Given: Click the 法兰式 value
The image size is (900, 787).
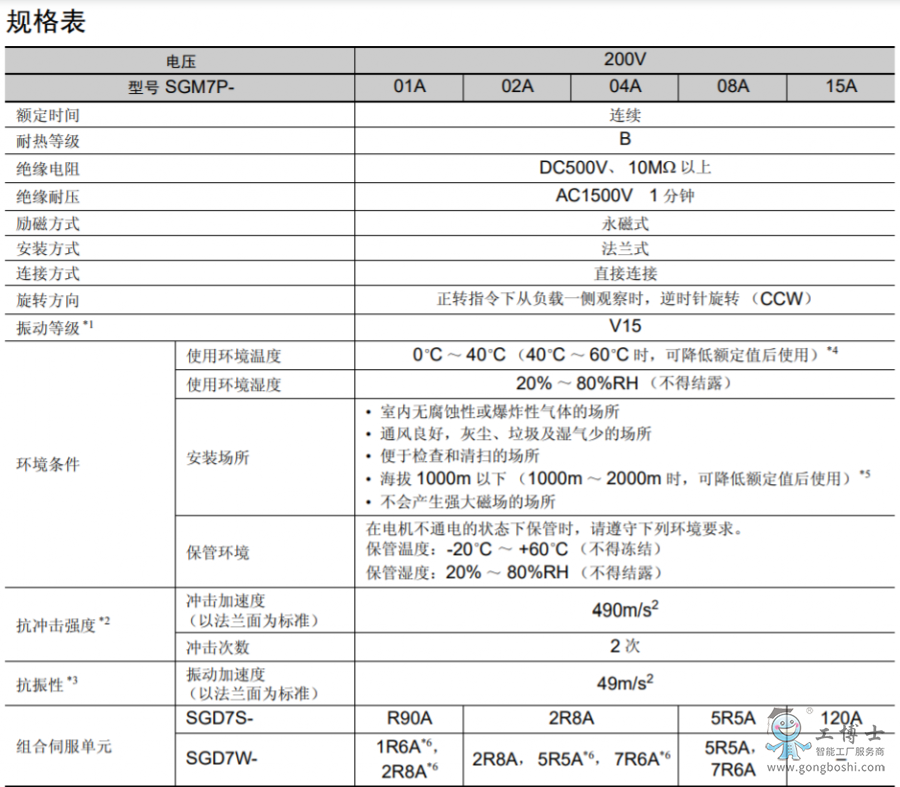Looking at the screenshot, I should 625,249.
